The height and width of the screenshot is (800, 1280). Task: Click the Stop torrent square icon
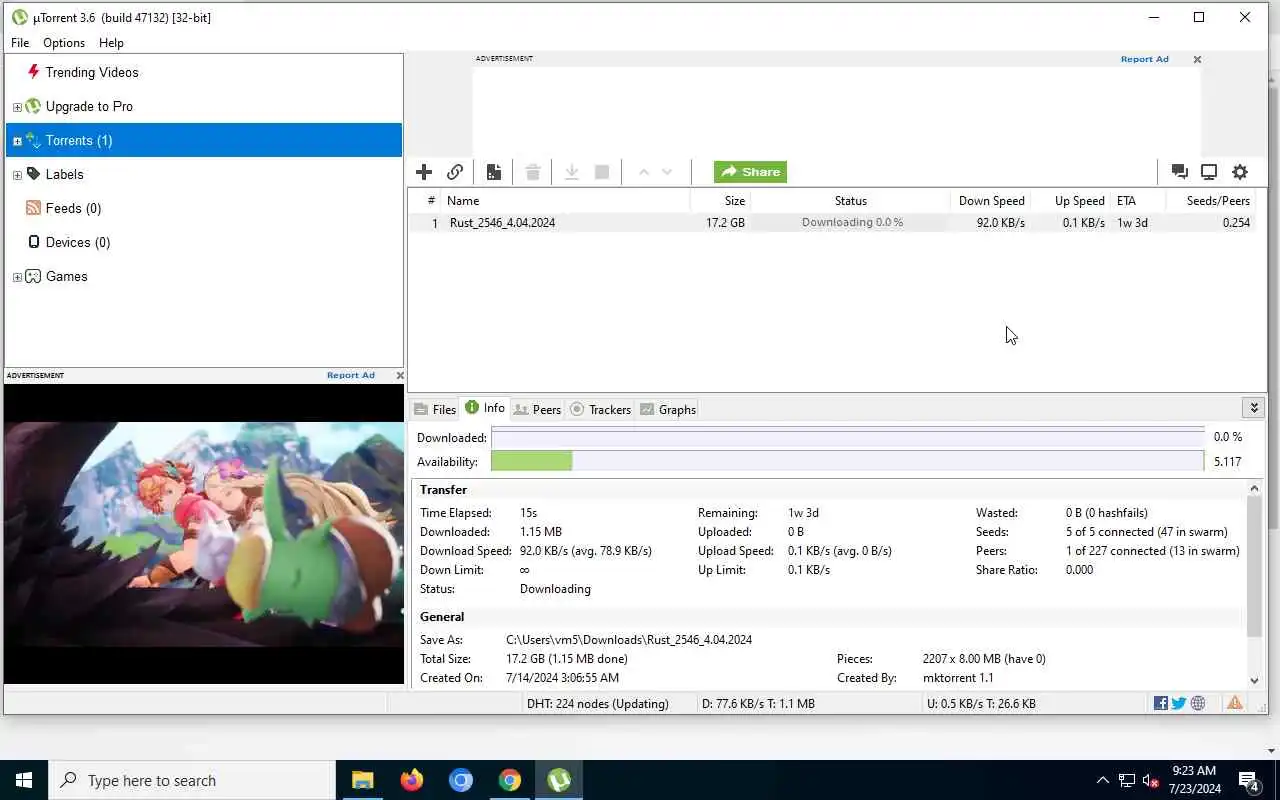coord(602,172)
